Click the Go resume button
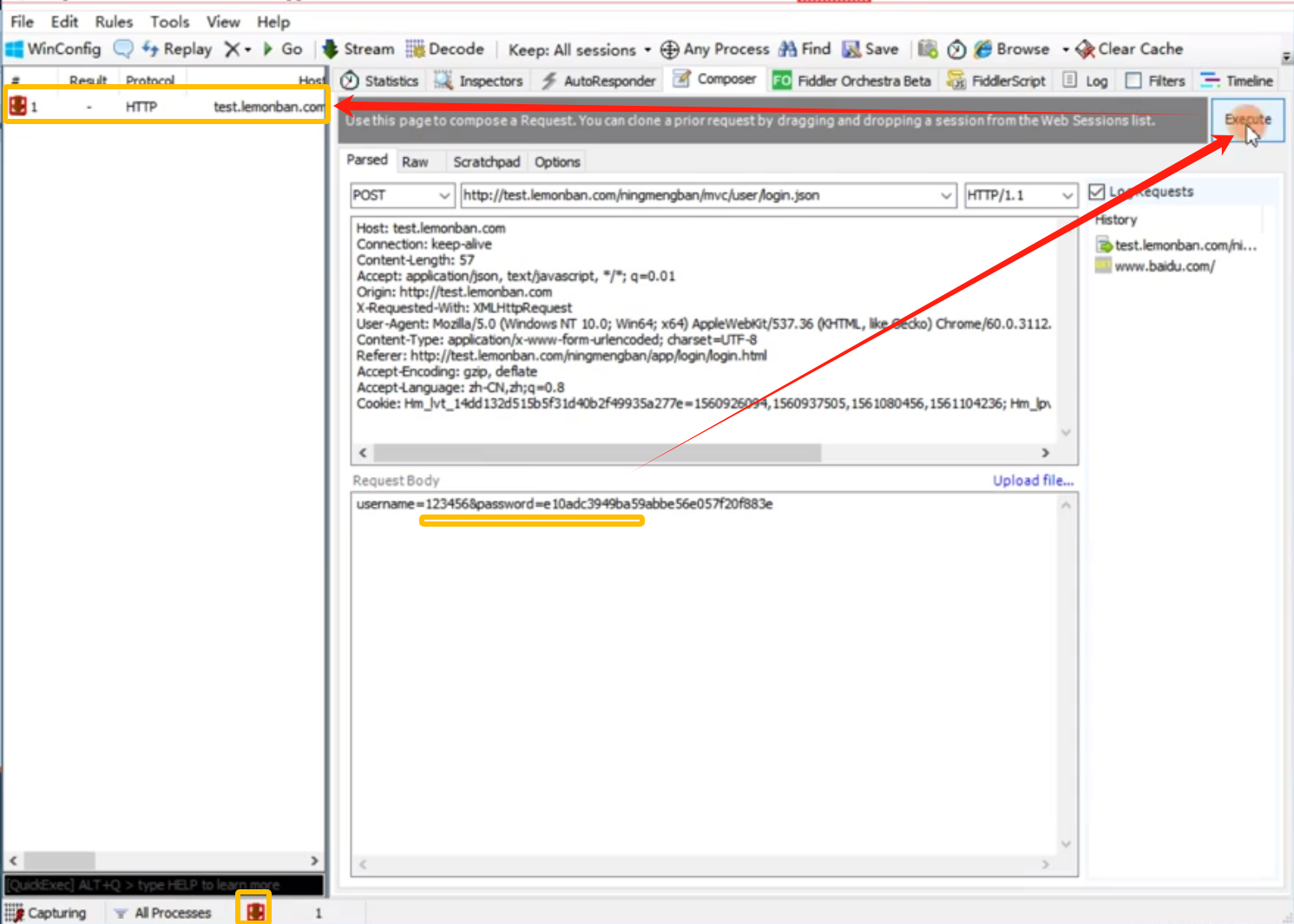This screenshot has height=924, width=1294. (x=283, y=49)
